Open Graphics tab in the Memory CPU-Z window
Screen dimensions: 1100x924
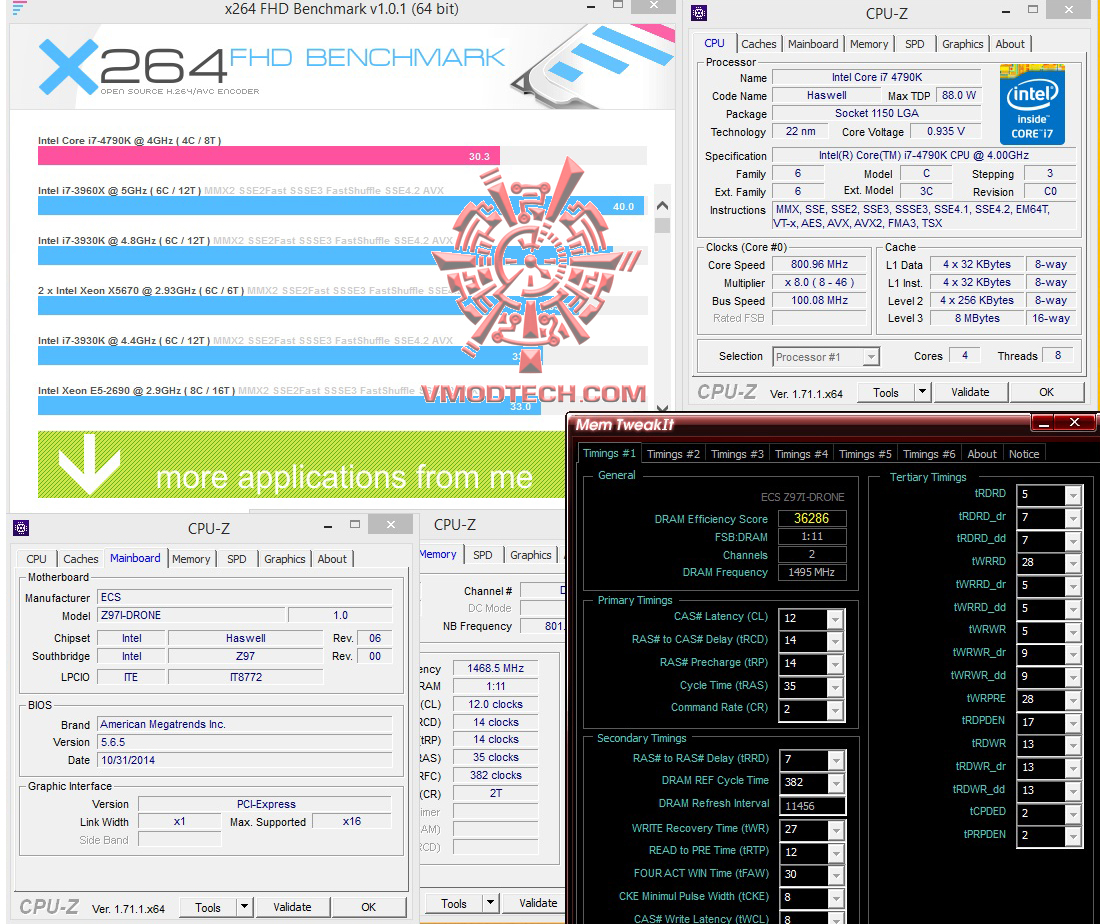pyautogui.click(x=530, y=555)
